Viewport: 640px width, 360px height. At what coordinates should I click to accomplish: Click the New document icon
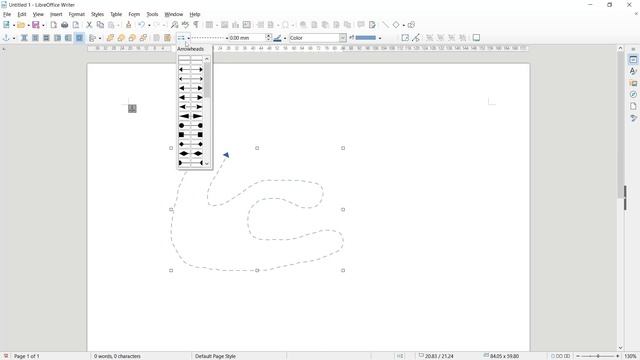pos(6,25)
